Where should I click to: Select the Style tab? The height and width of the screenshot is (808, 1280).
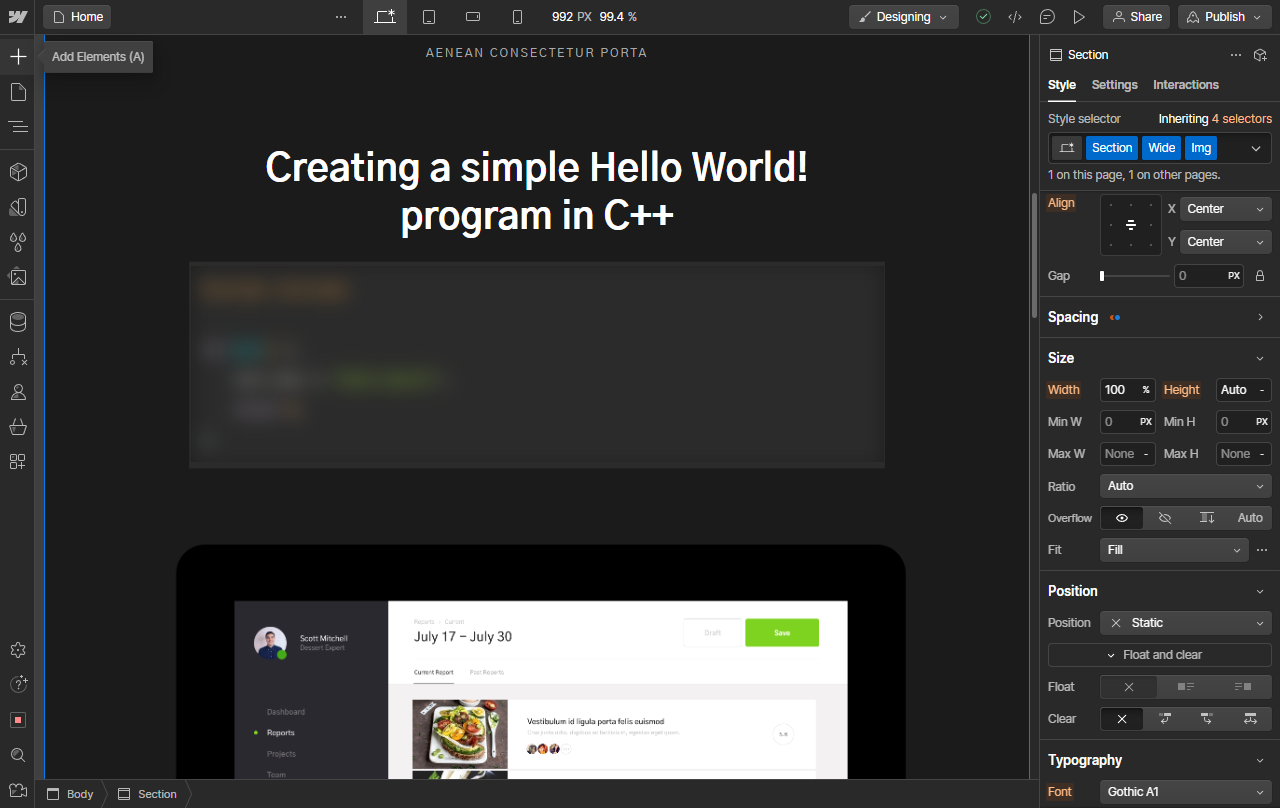1062,85
